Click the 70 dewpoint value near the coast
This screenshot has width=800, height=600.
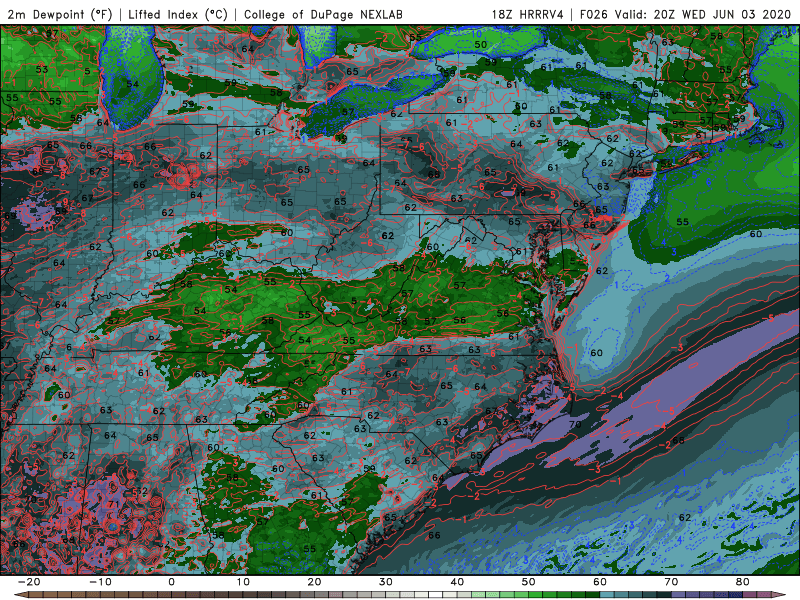click(x=575, y=424)
